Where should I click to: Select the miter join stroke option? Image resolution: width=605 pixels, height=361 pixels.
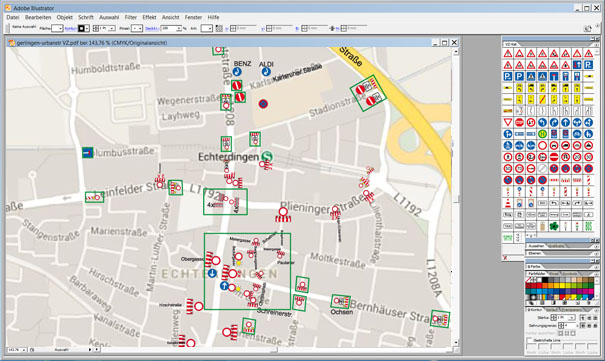583,326
